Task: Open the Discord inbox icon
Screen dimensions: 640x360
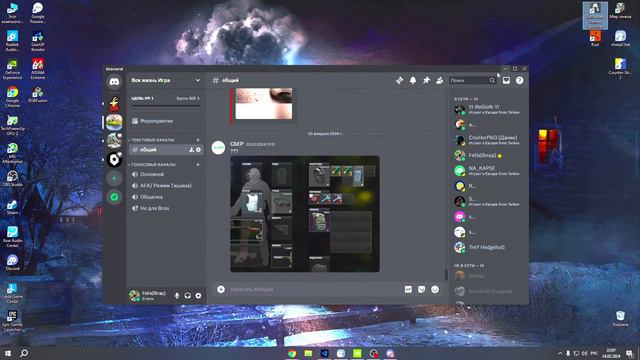Action: (x=506, y=80)
